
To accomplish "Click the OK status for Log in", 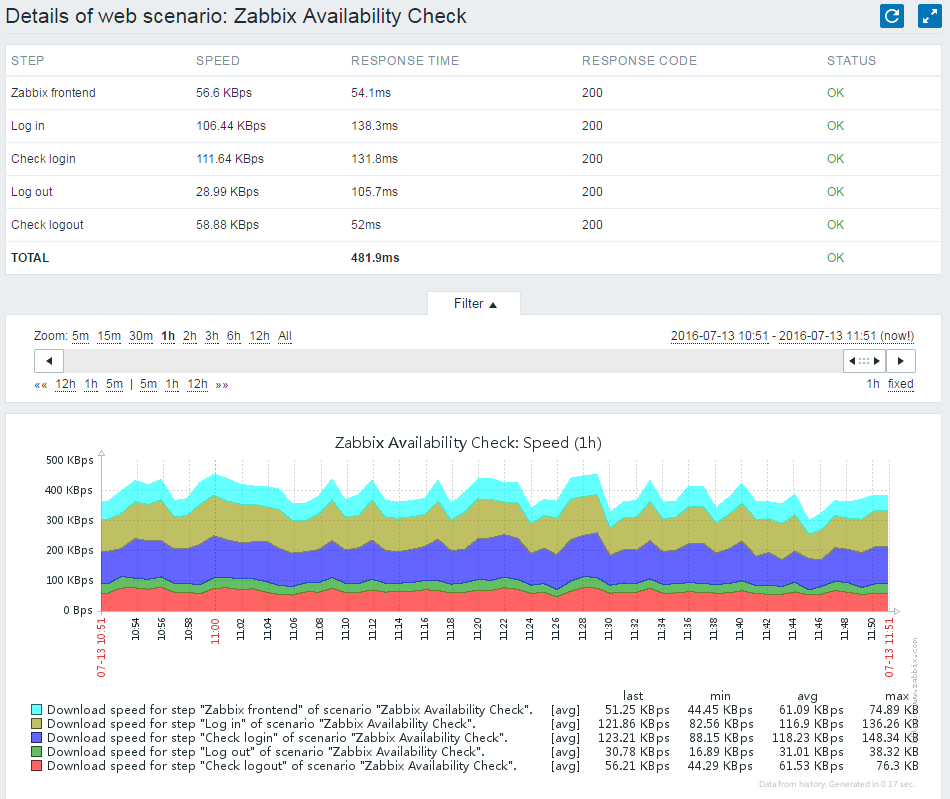I will [835, 125].
